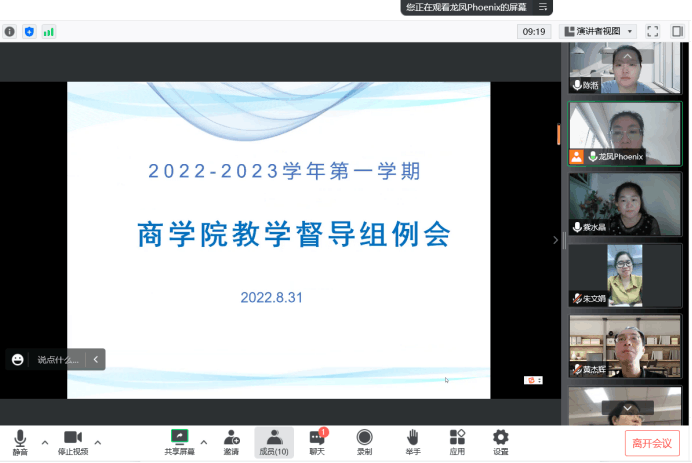This screenshot has height=463, width=692.
Task: Invite participants (邀请)
Action: click(x=231, y=442)
